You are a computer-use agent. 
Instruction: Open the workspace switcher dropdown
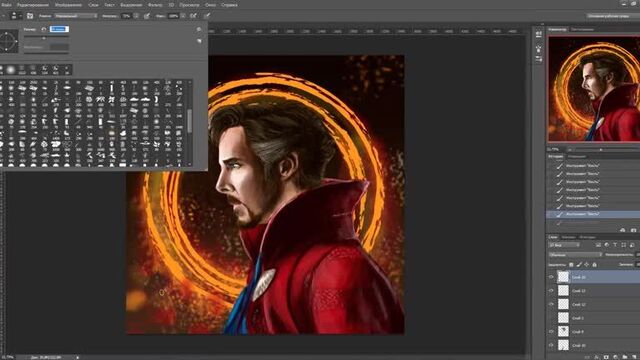pos(613,16)
